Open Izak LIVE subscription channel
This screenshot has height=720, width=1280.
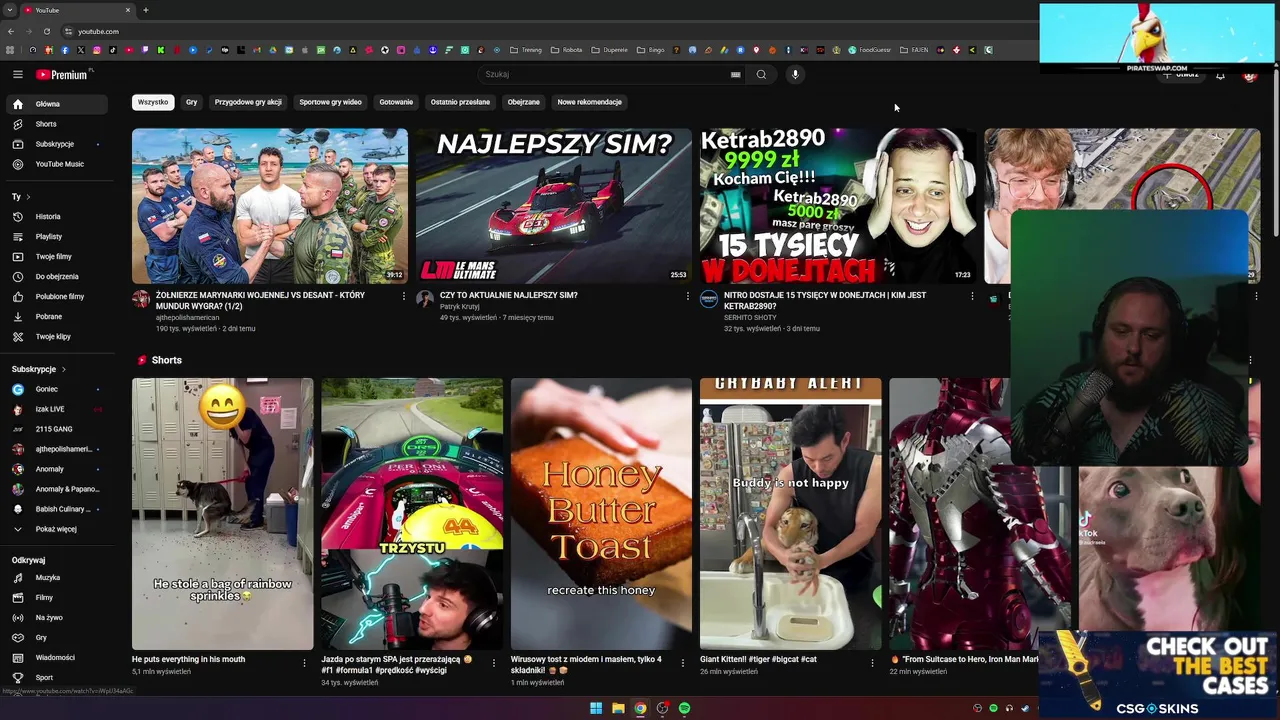click(57, 409)
